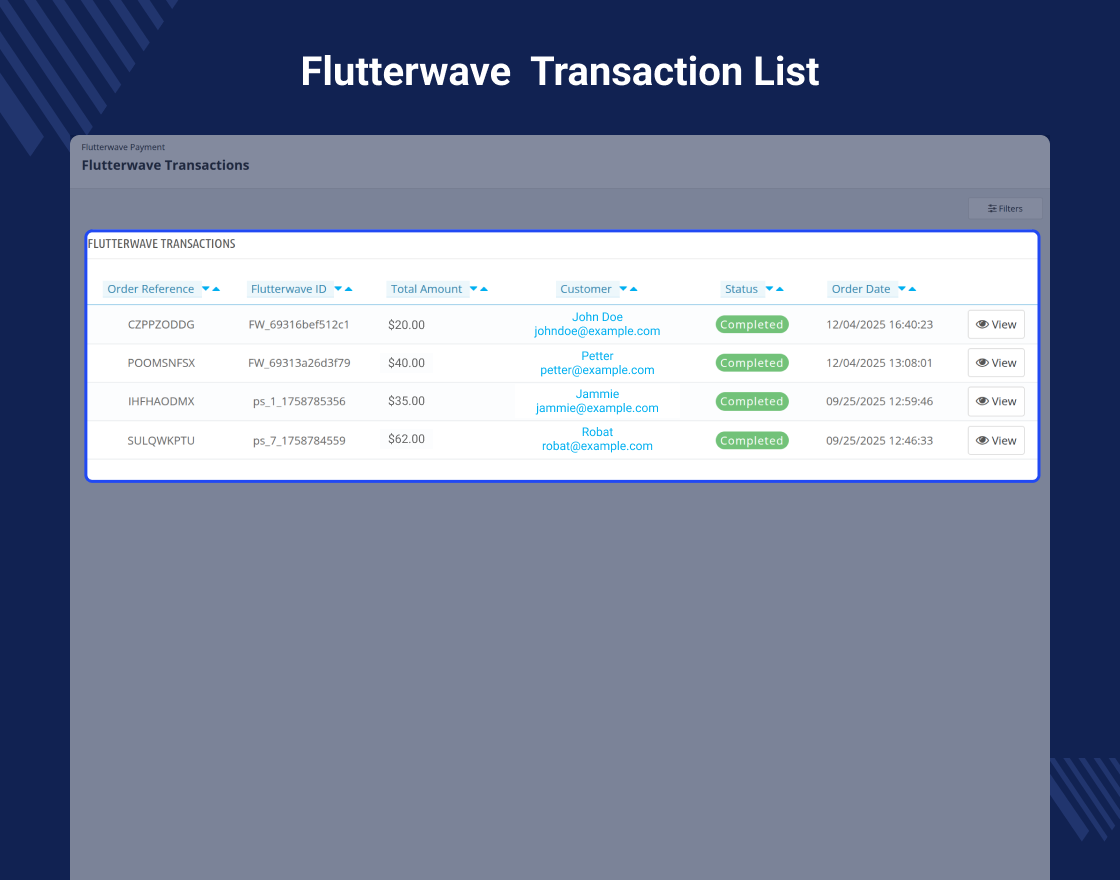
Task: Toggle the Completed badge on John Doe's transaction
Action: click(752, 324)
